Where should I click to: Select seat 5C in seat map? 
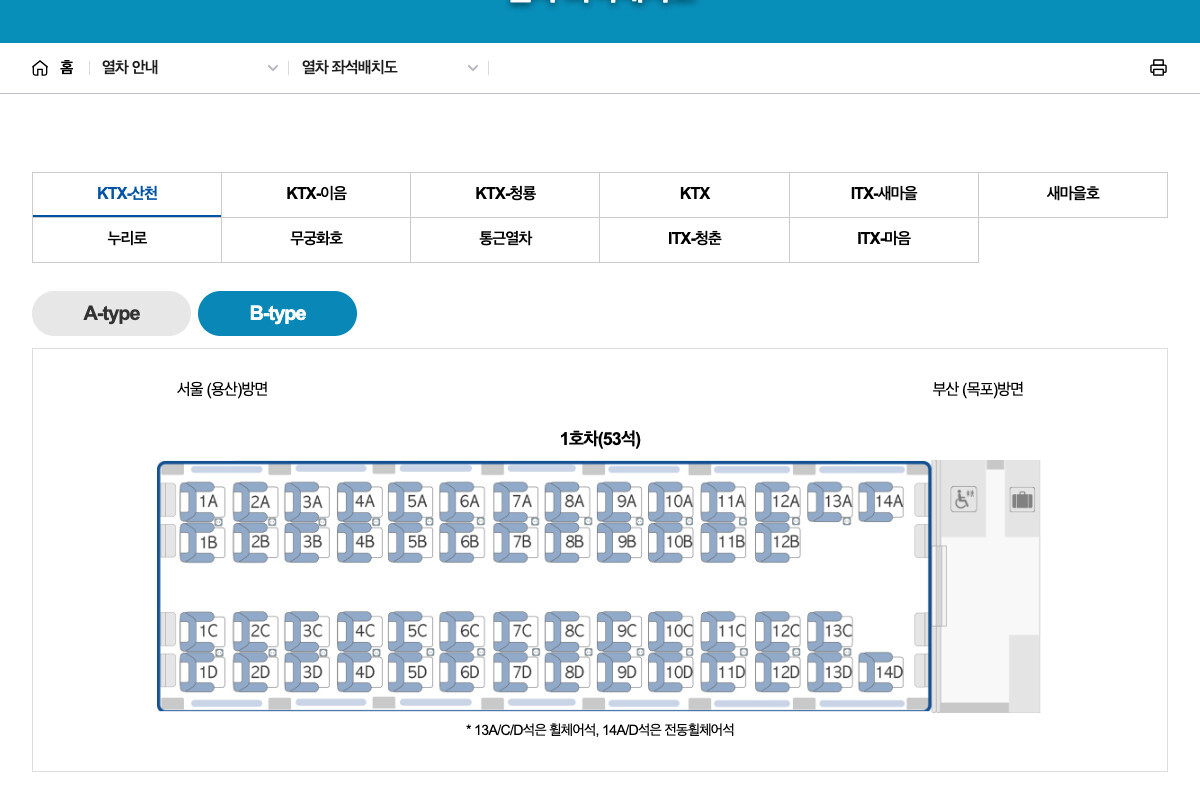coord(411,631)
